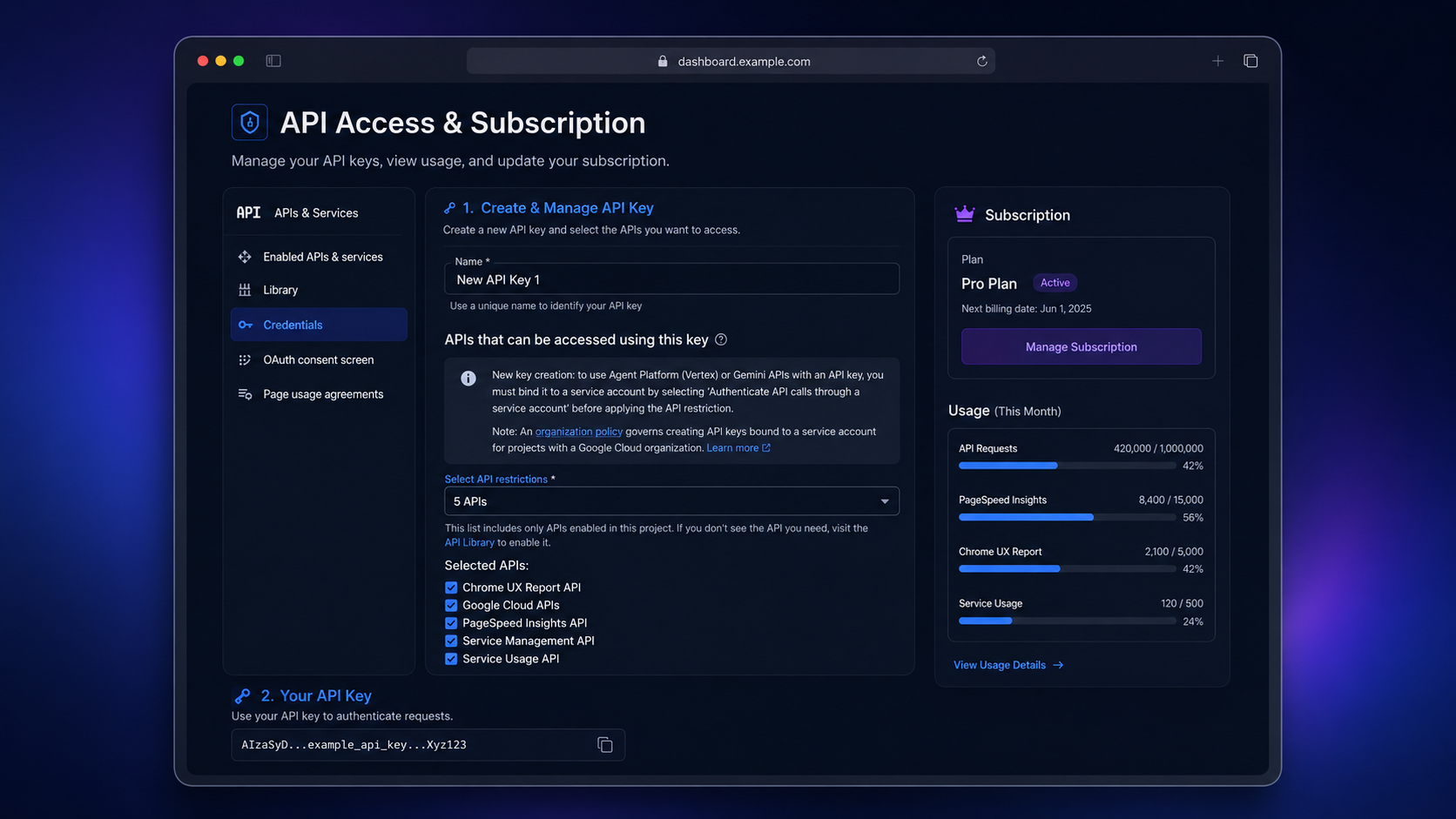This screenshot has height=819, width=1456.
Task: Open the 5 APIs restrictions dropdown
Action: click(671, 501)
